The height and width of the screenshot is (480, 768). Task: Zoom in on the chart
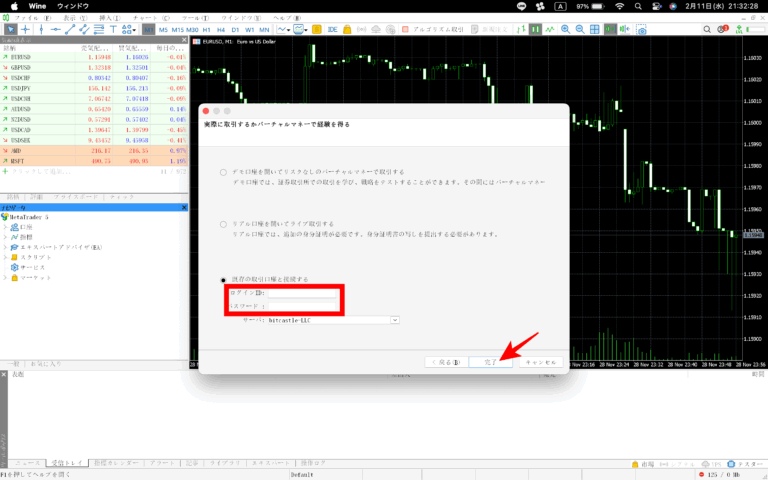[565, 29]
